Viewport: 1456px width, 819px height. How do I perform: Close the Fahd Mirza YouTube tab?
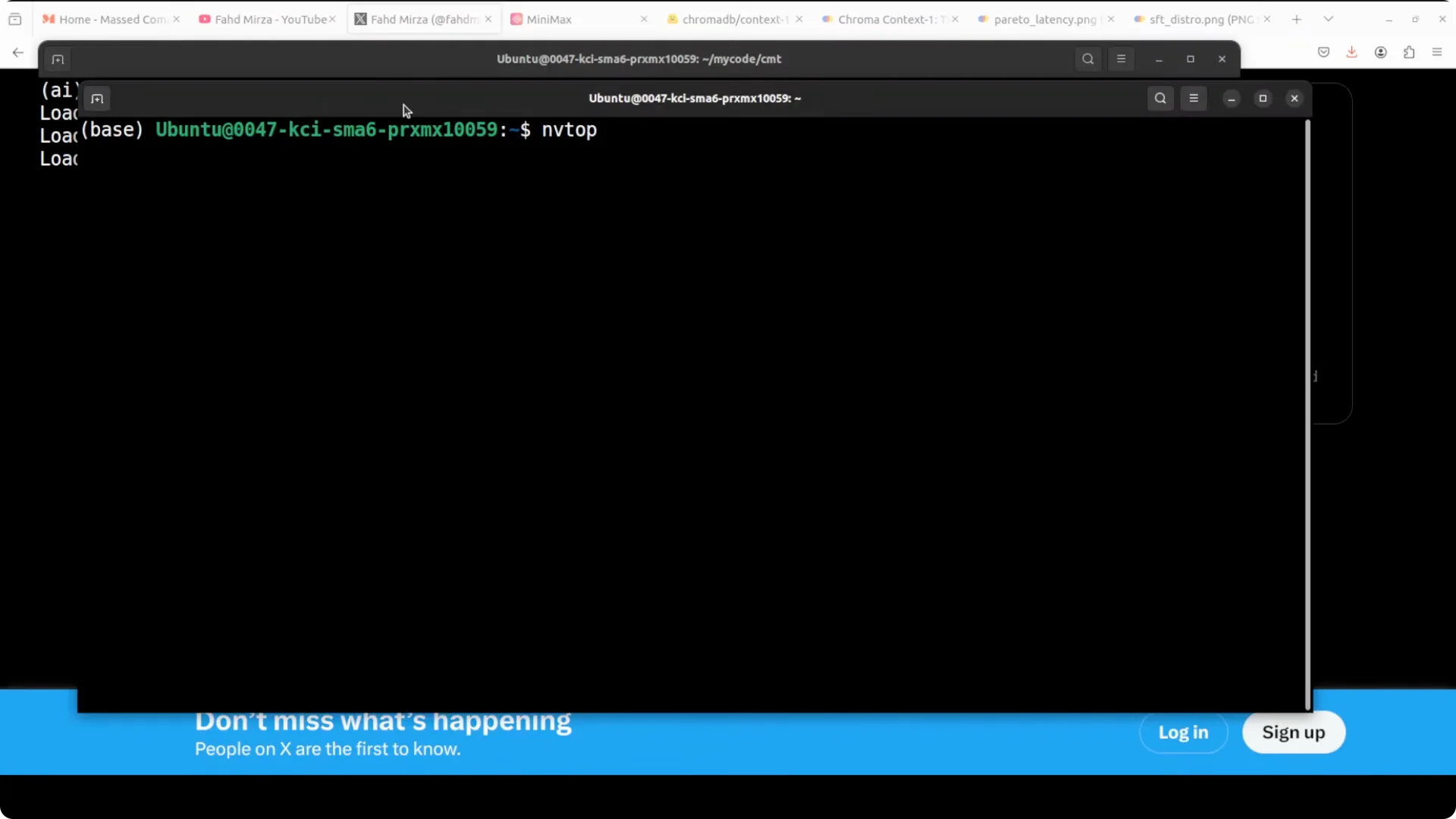pyautogui.click(x=332, y=20)
